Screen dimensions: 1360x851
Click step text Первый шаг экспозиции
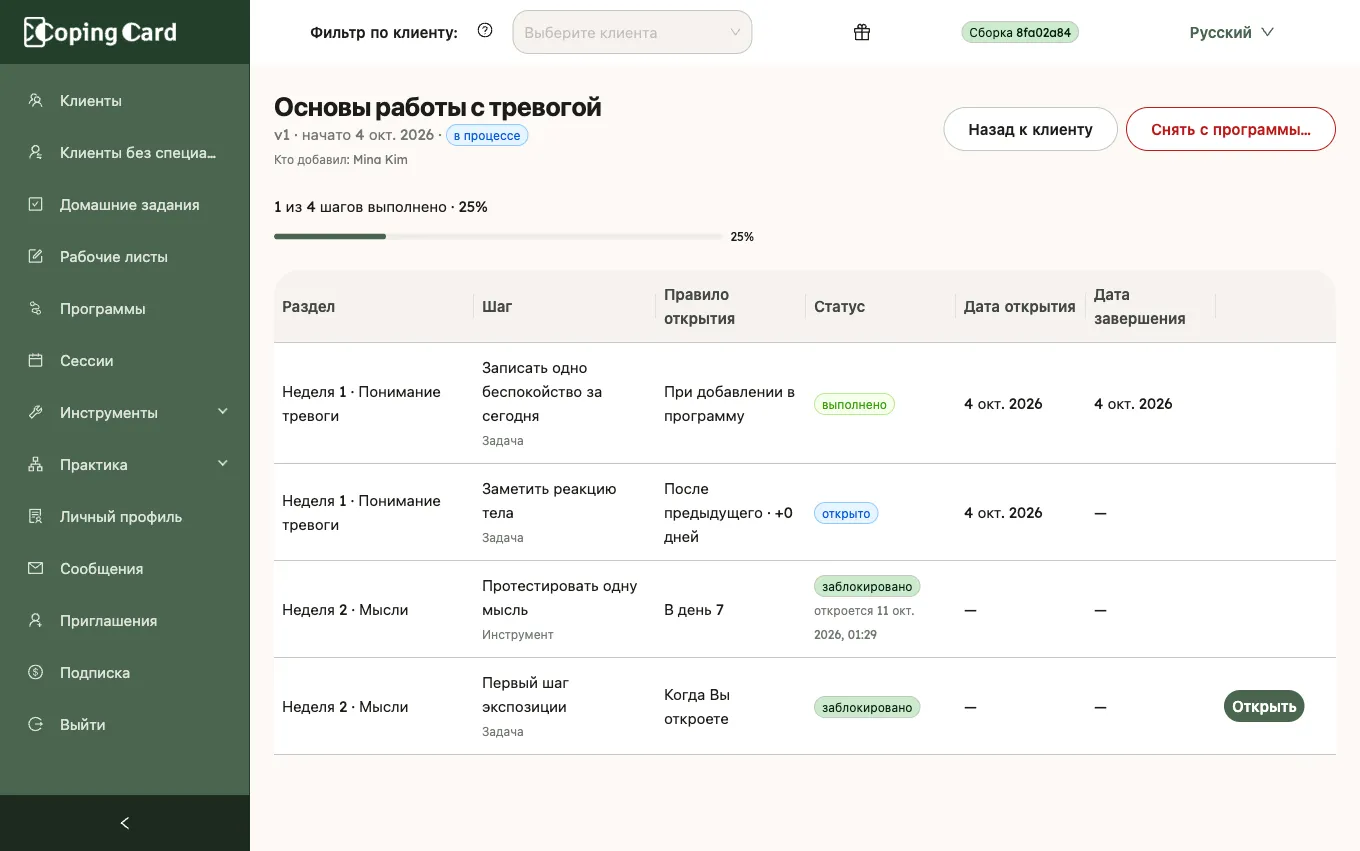(526, 695)
